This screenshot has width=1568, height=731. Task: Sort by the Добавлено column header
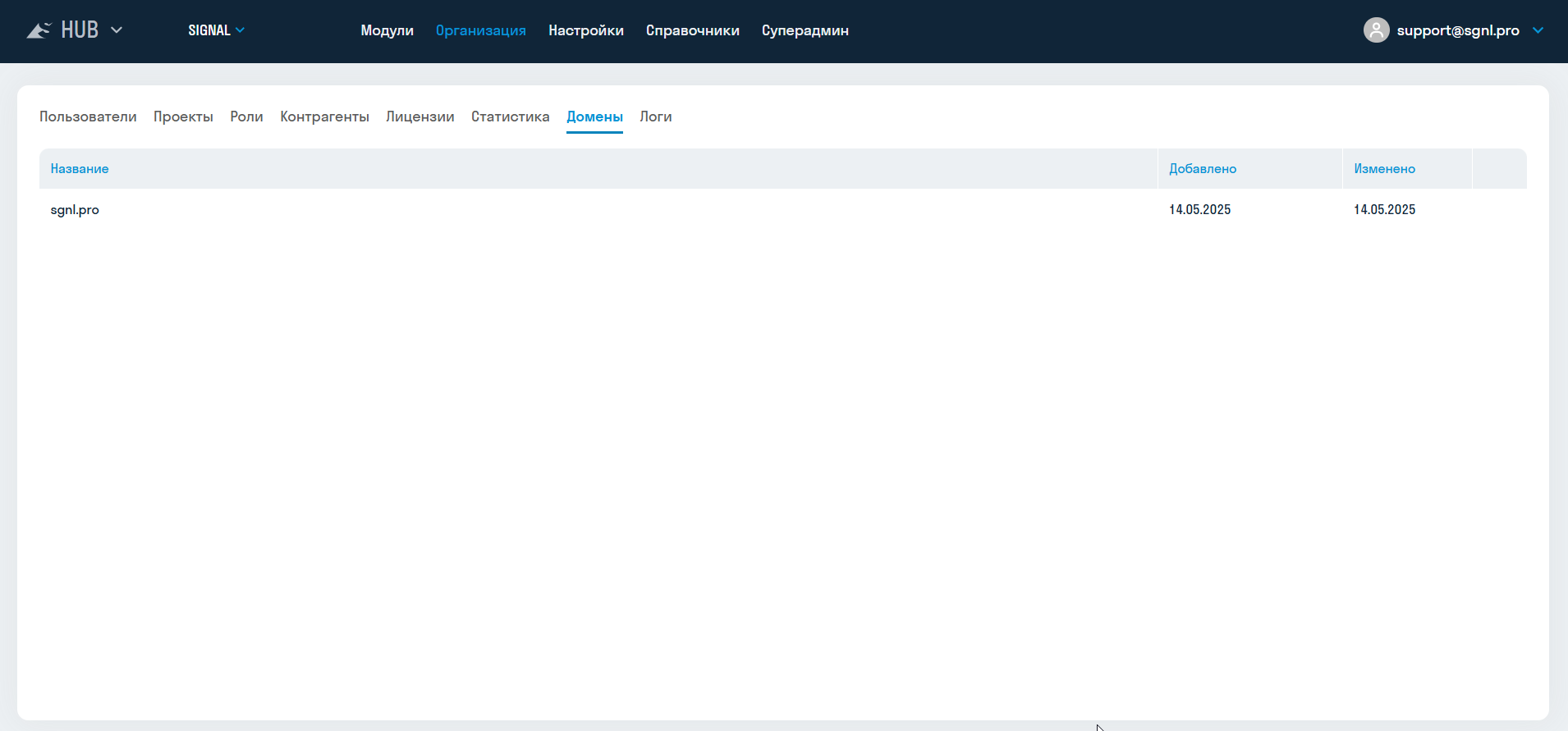click(1203, 169)
